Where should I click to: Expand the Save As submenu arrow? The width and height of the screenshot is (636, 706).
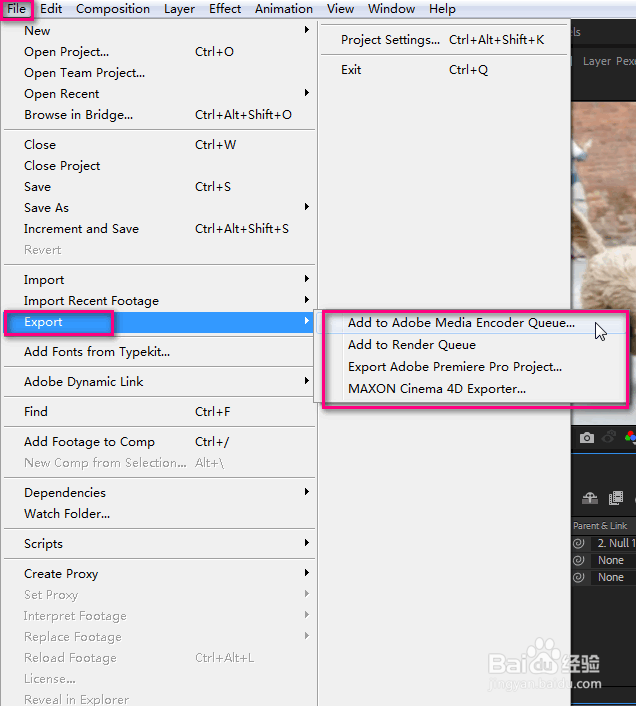coord(307,207)
